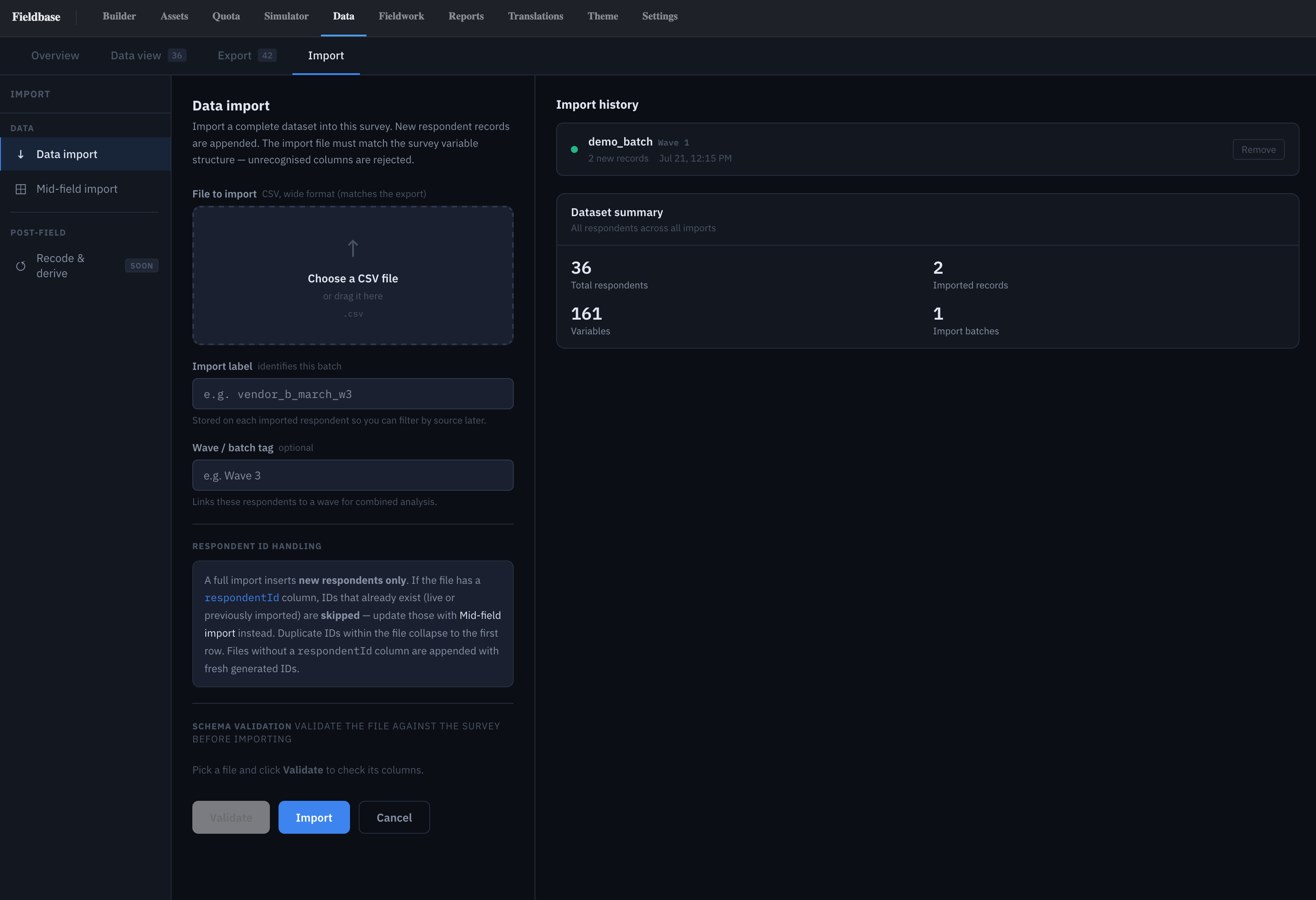Click the demo_batch entry name
This screenshot has height=900, width=1316.
pyautogui.click(x=620, y=142)
